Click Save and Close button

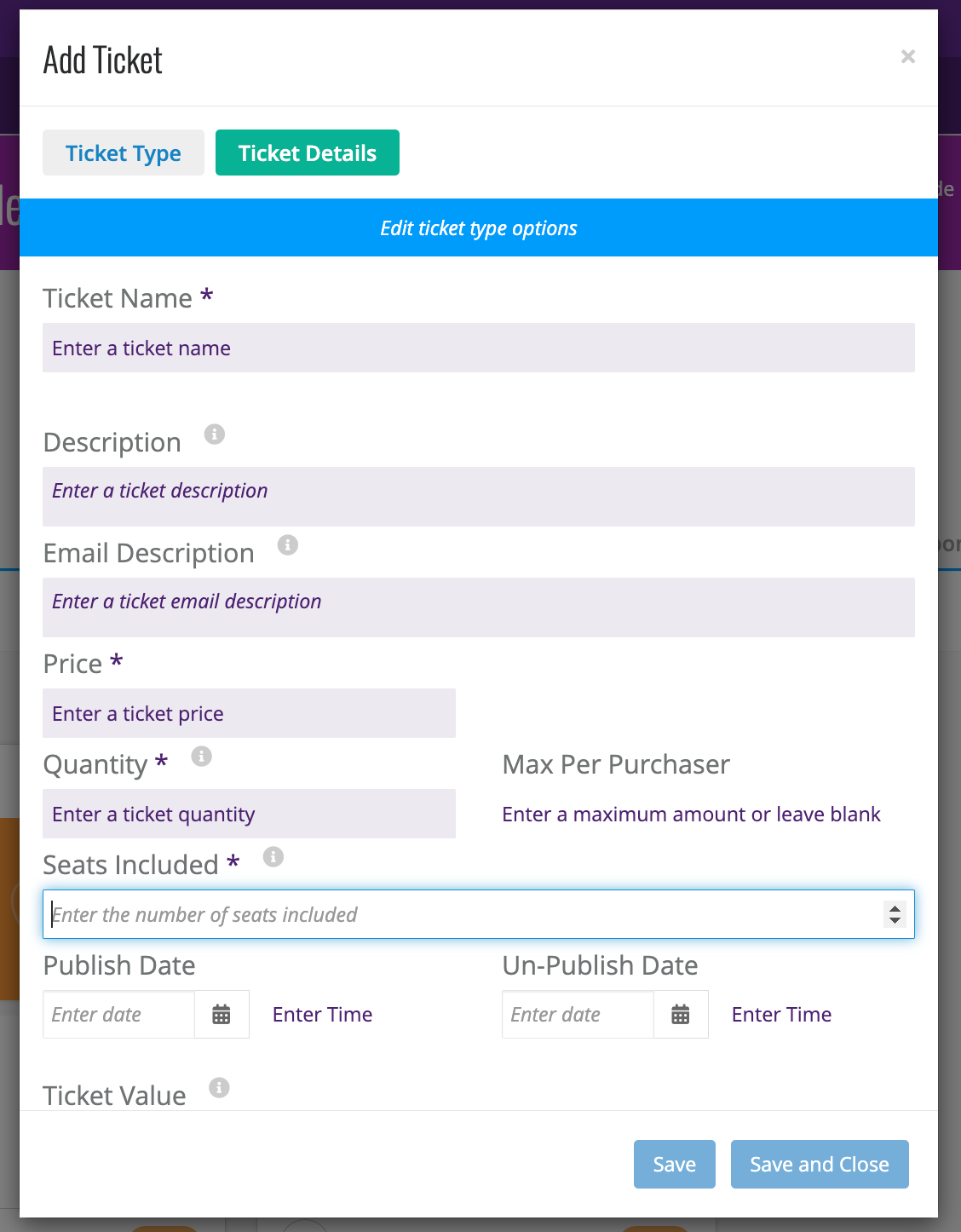point(820,1164)
